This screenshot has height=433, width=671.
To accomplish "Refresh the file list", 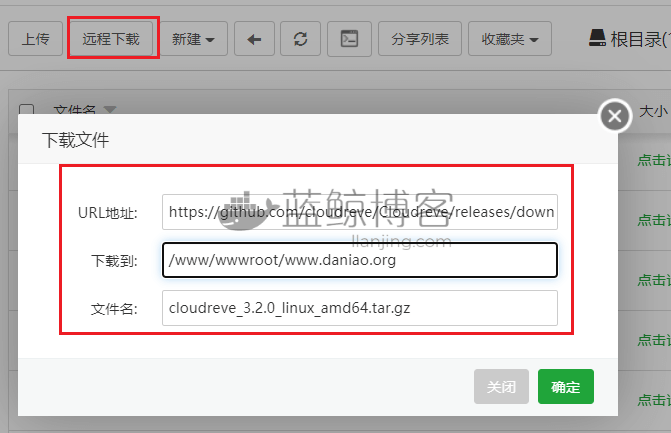I will tap(300, 40).
